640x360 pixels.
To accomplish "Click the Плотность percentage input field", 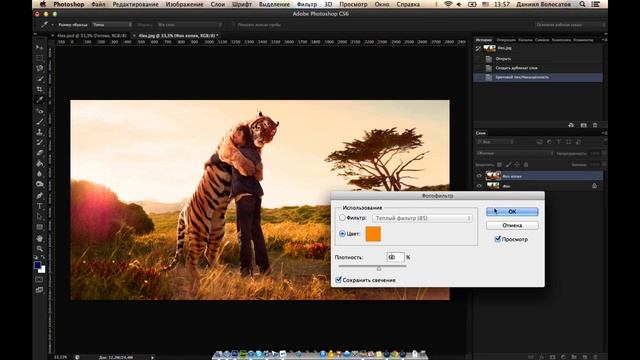I will (x=395, y=257).
